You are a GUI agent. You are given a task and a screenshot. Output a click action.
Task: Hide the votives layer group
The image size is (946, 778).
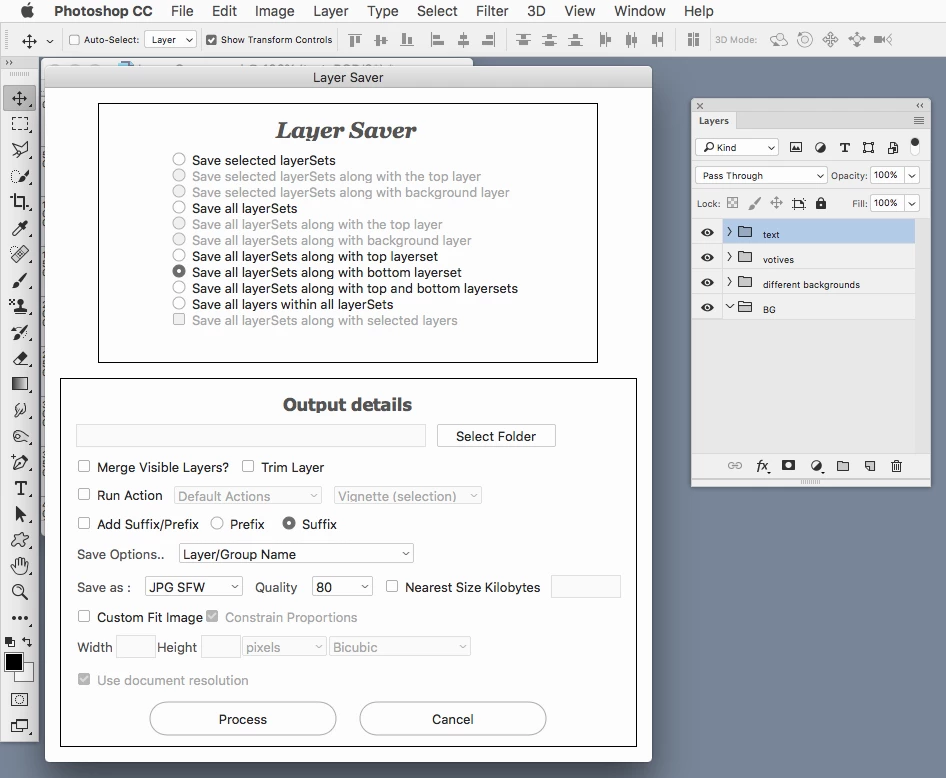coord(707,258)
